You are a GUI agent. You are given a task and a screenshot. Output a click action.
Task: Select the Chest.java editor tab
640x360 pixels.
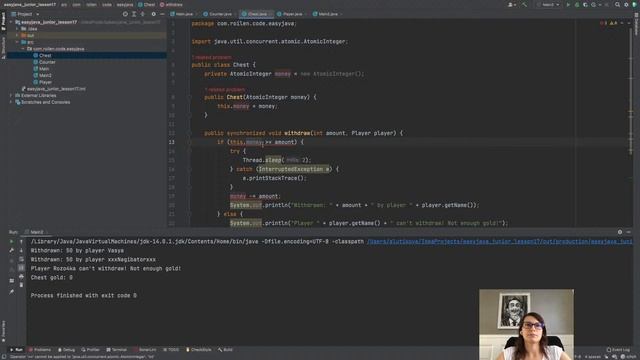pos(255,14)
